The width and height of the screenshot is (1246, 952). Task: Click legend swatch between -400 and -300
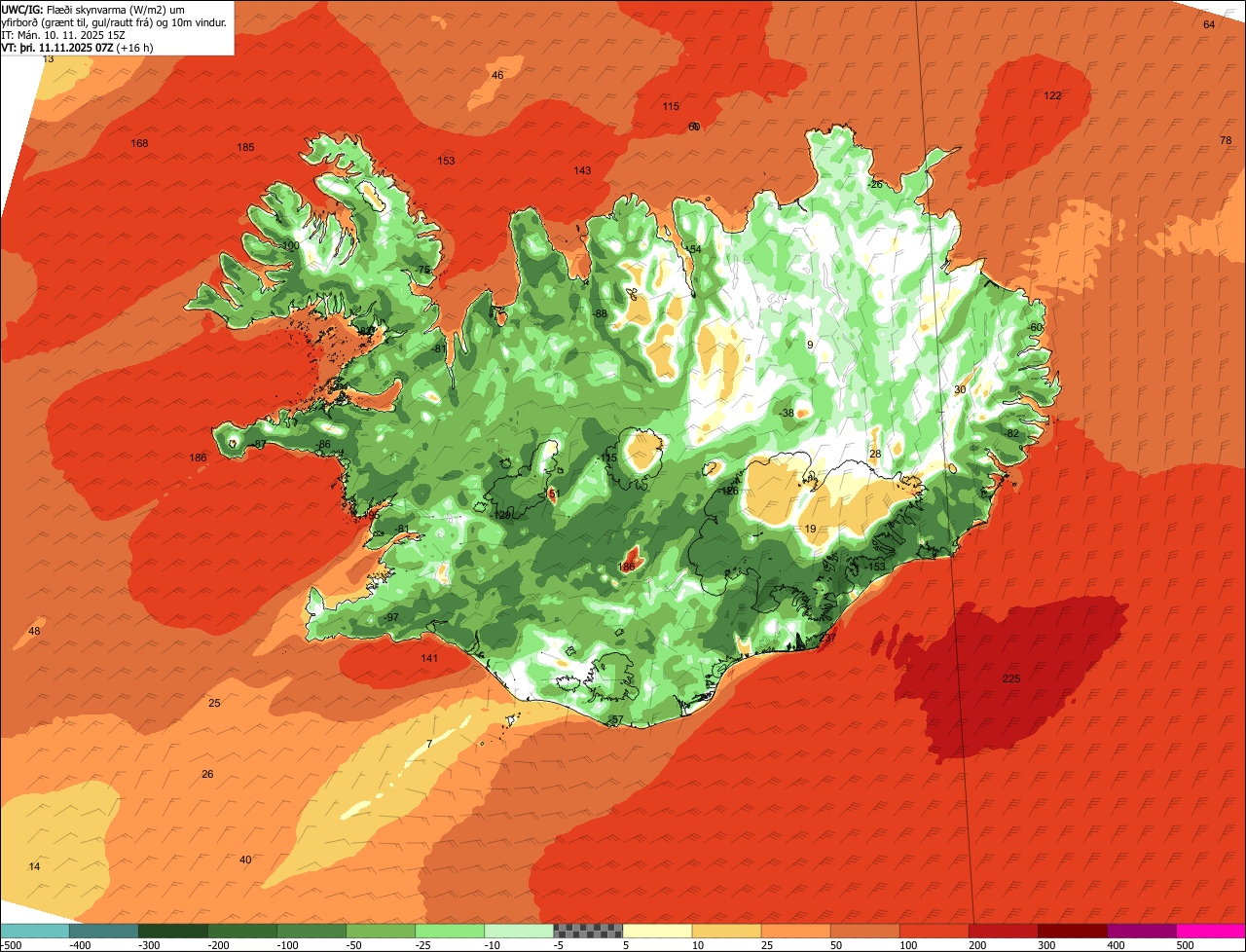[x=104, y=931]
